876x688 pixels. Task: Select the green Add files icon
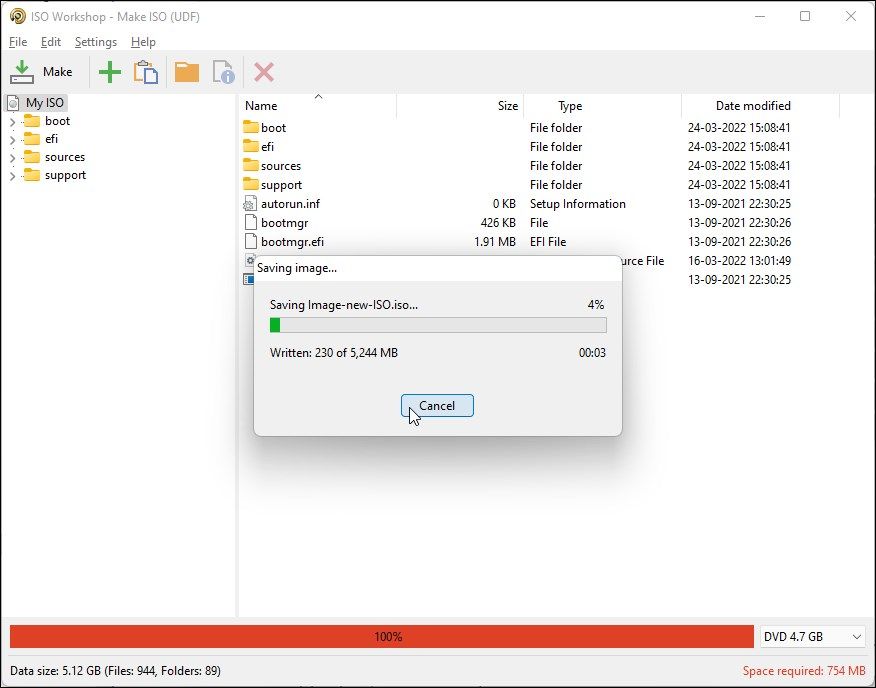(x=109, y=71)
